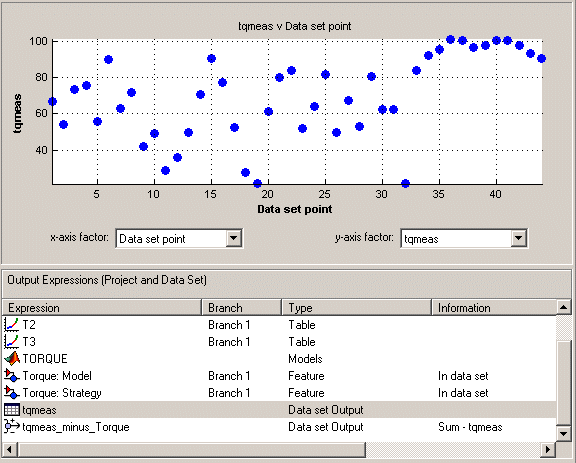Click the tqmeas data set icon
The height and width of the screenshot is (463, 576).
(11, 410)
